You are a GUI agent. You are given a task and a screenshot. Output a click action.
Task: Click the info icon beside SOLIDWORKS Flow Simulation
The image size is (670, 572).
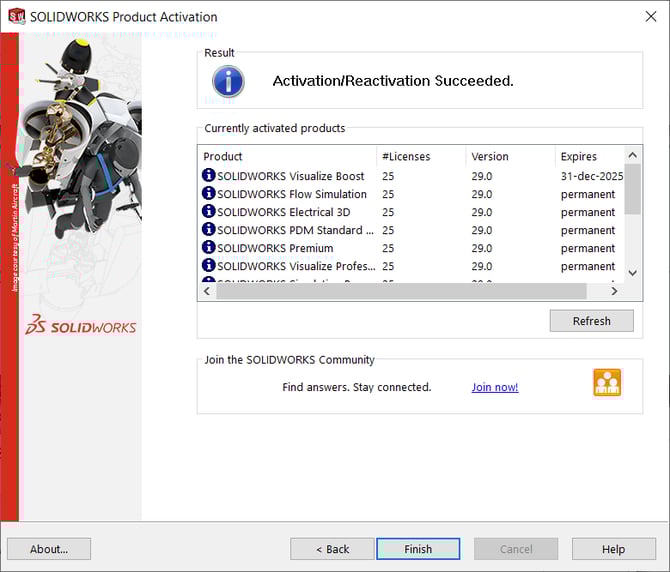click(x=208, y=194)
